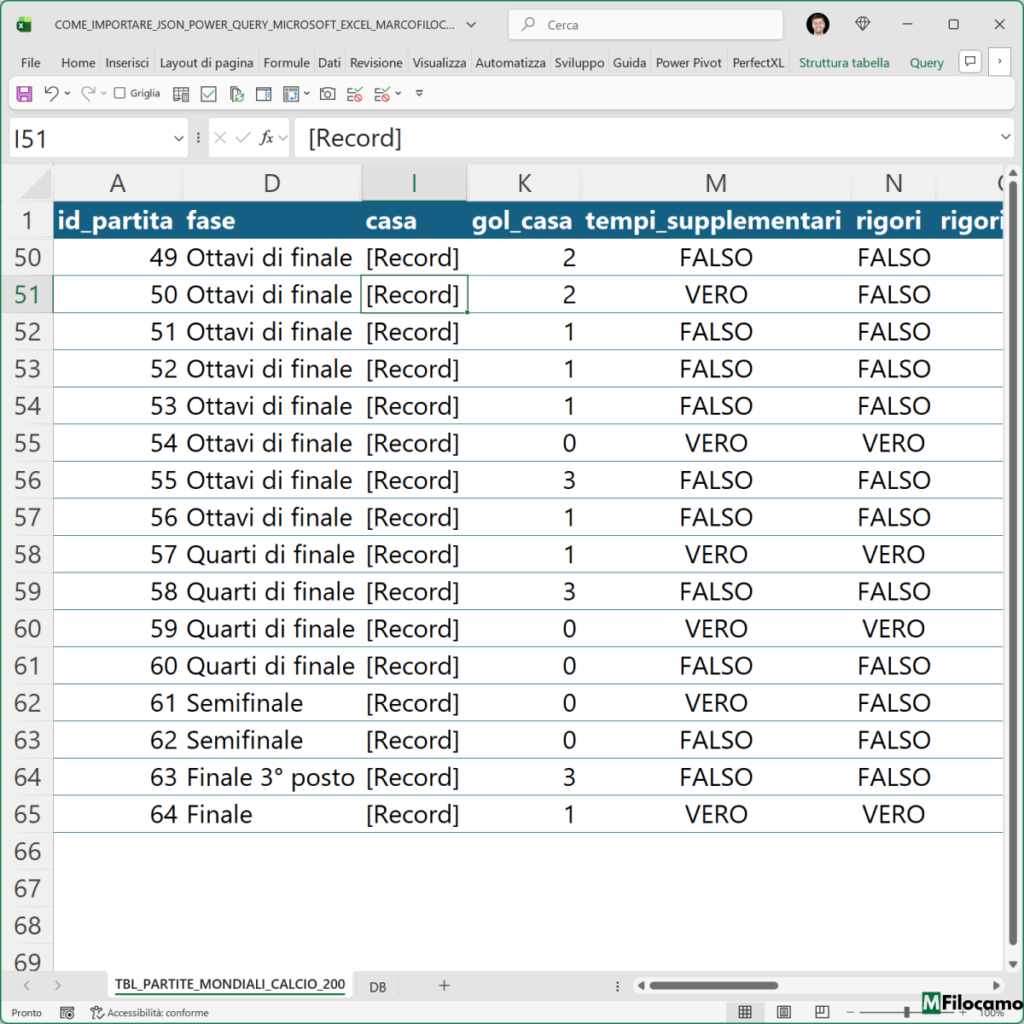Viewport: 1024px width, 1024px height.
Task: Open the Struttura tabella tab
Action: 844,63
